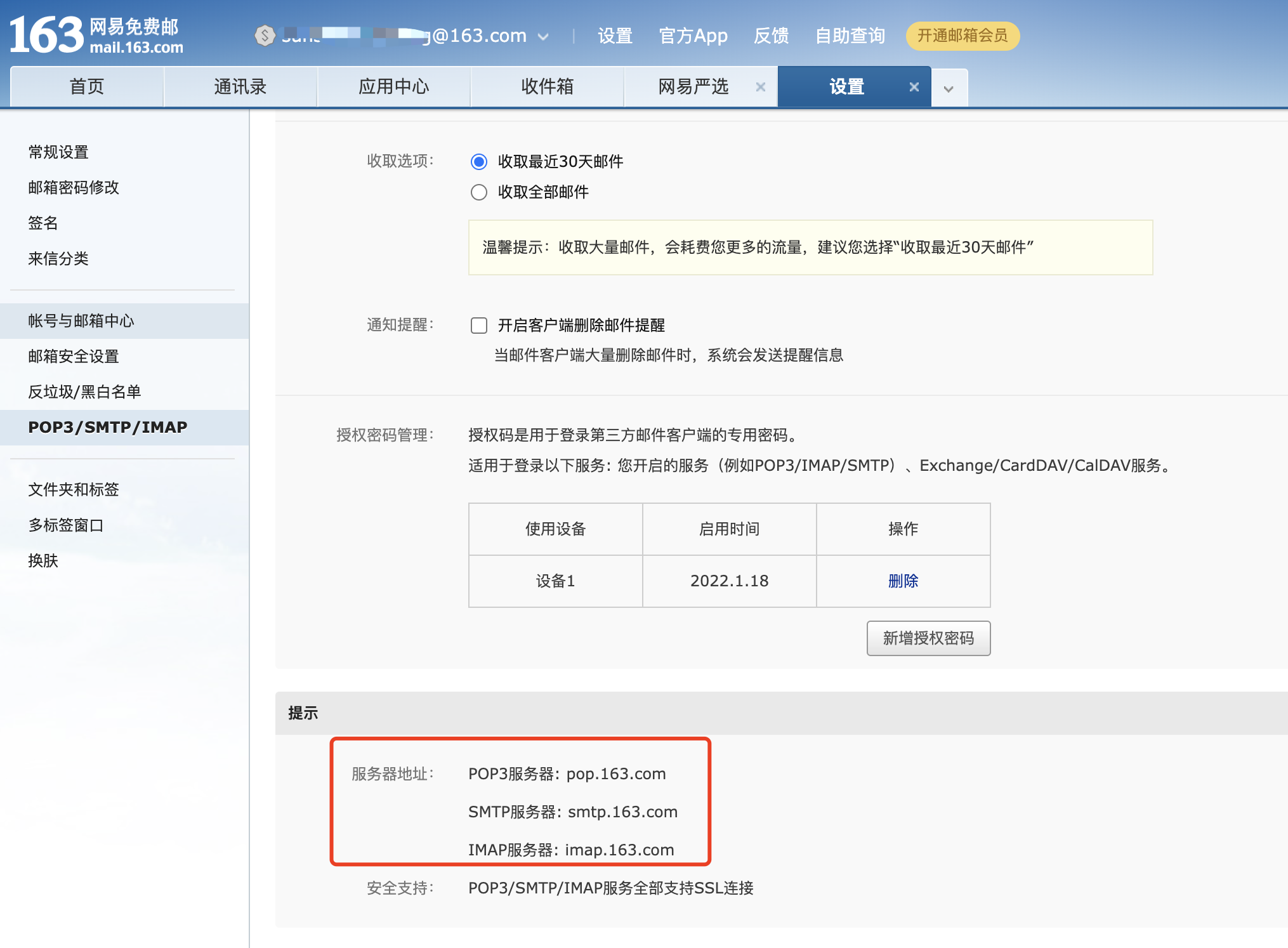The height and width of the screenshot is (948, 1288).
Task: Go to the 应用中心 tab
Action: point(393,87)
